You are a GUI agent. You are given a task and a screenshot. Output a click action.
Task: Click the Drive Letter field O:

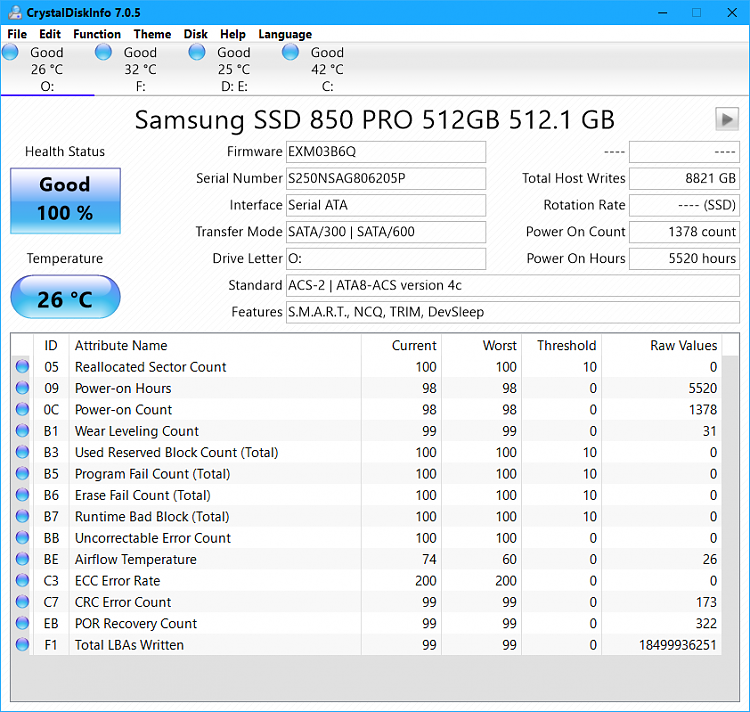pos(386,259)
